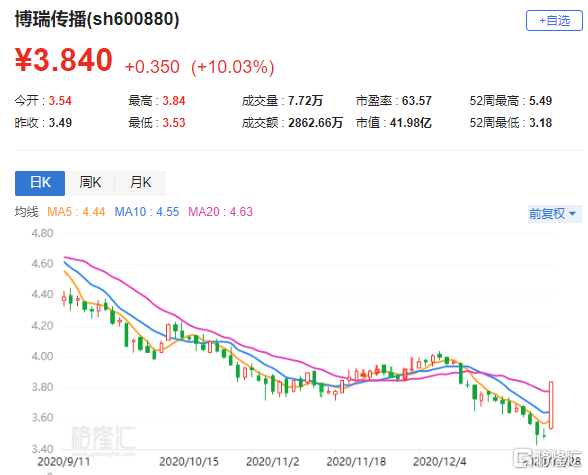Click the 最高 value 3.84
Viewport: 588px width, 475px height.
click(x=174, y=101)
